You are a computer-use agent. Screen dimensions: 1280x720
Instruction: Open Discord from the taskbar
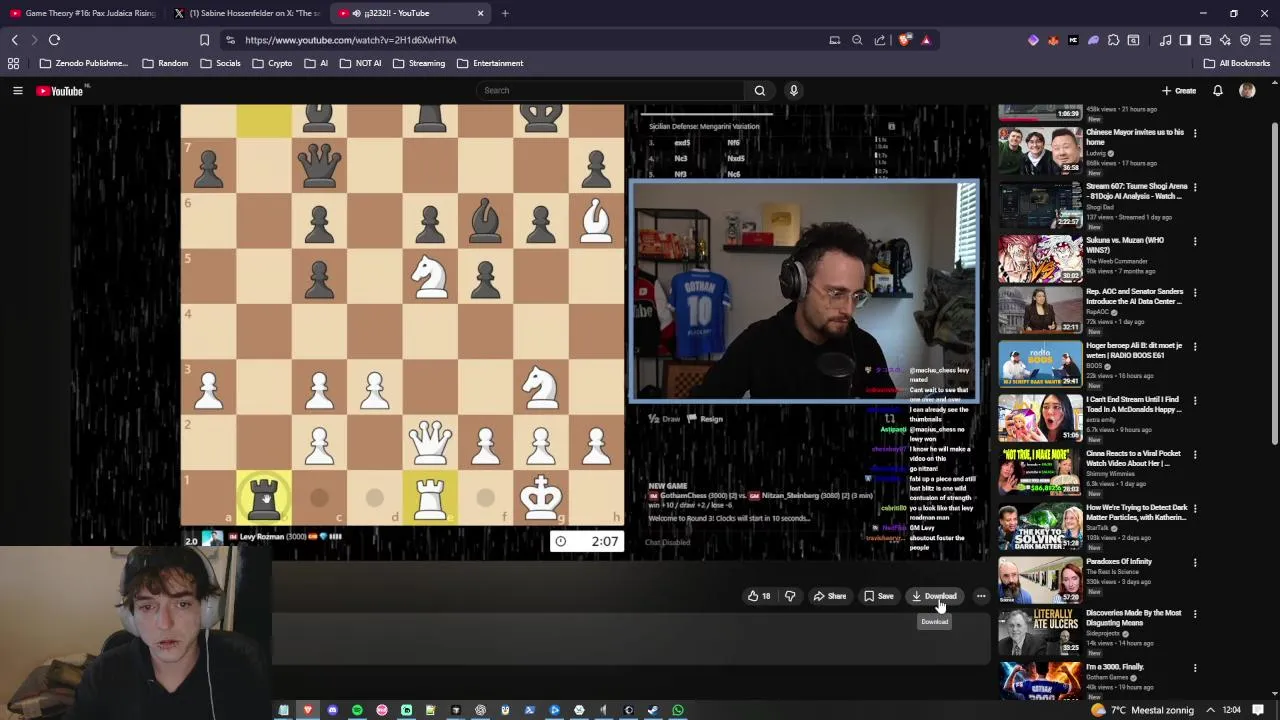coord(333,710)
